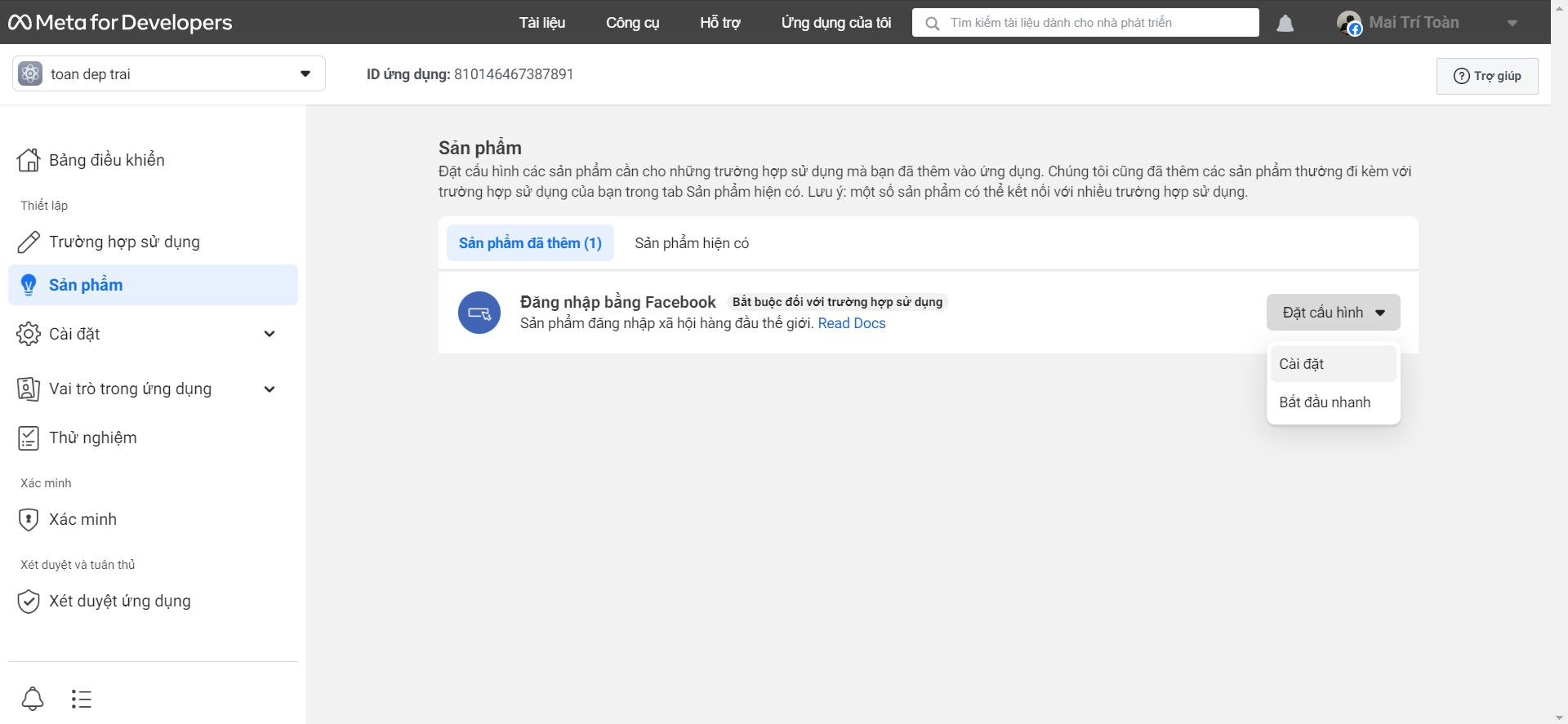
Task: Open the sidebar bottom bell alerts icon
Action: point(33,699)
